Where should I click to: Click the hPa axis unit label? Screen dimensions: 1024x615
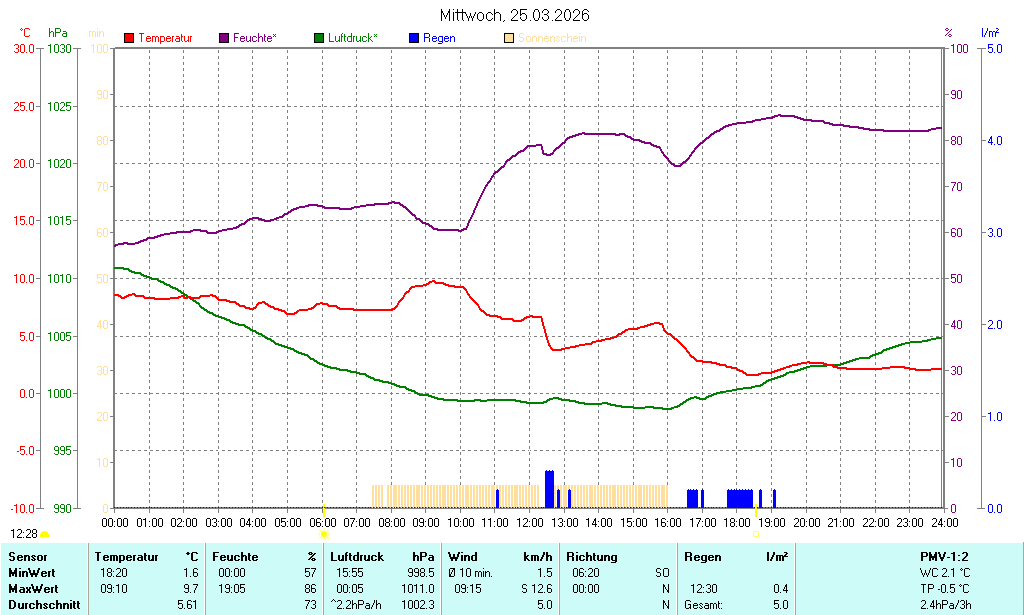tap(59, 33)
